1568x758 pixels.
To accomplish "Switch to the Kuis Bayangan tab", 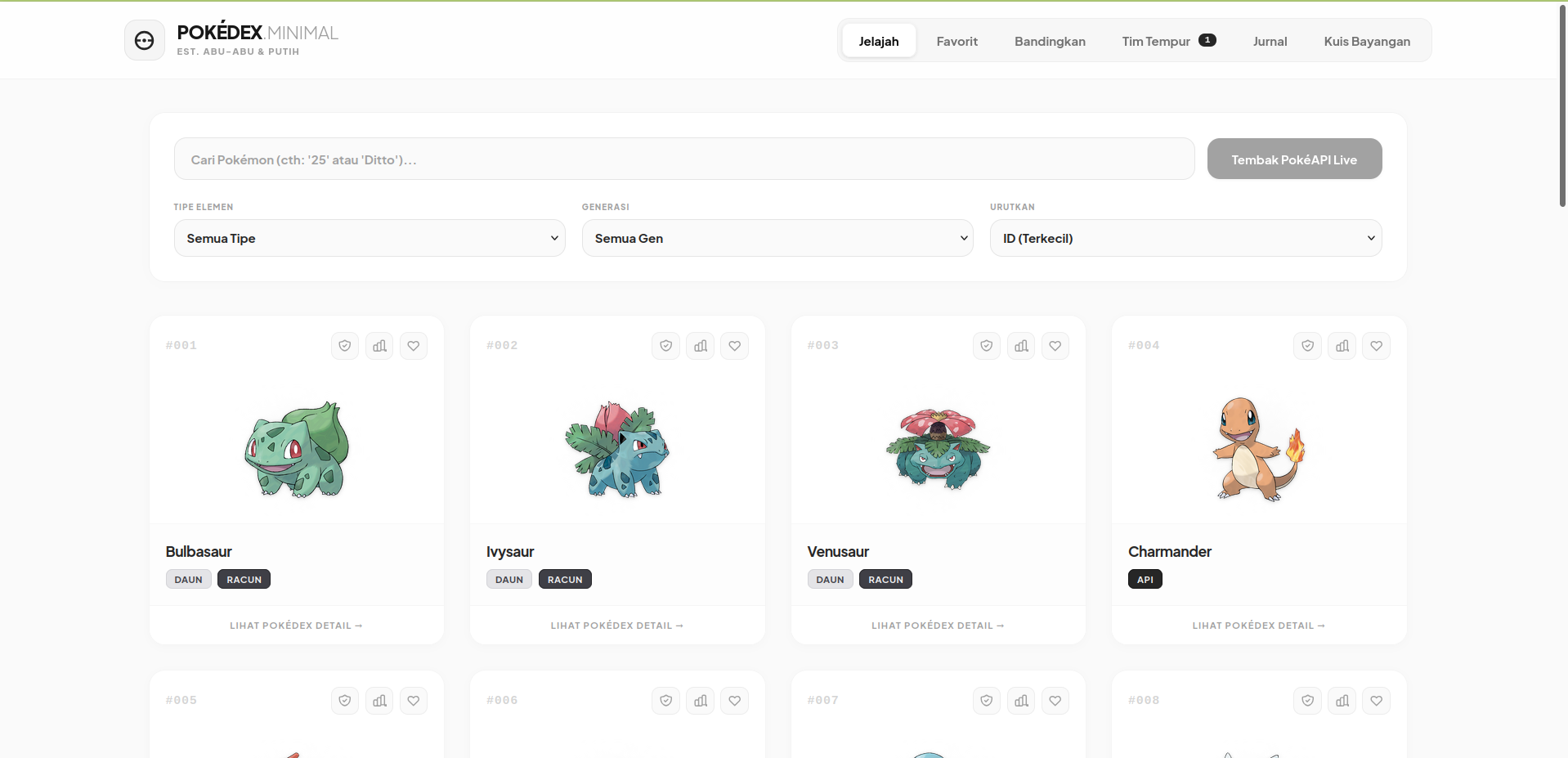I will (1367, 41).
